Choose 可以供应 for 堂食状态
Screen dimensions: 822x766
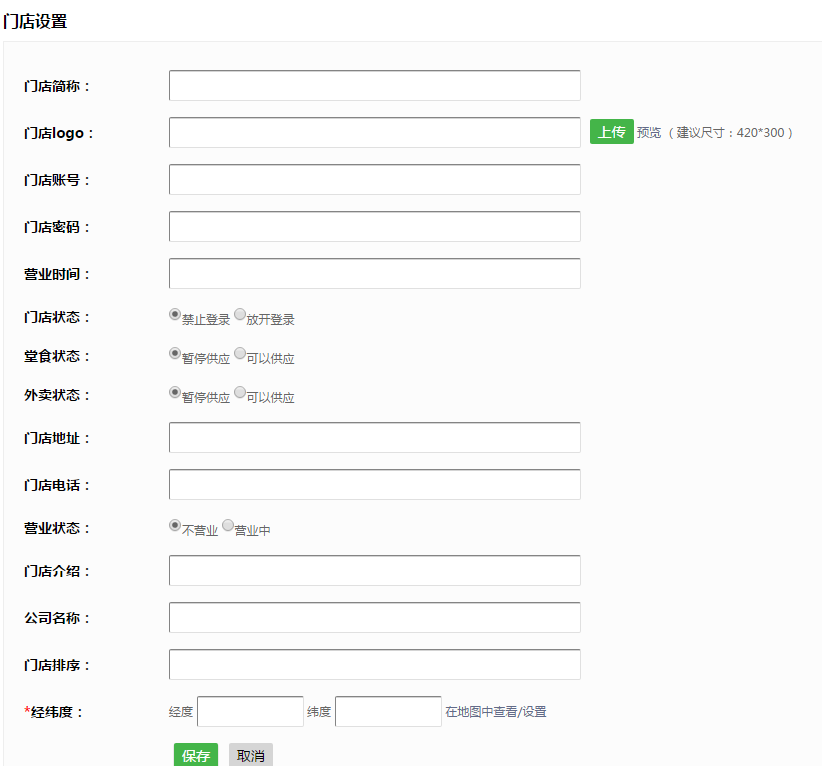pyautogui.click(x=240, y=353)
